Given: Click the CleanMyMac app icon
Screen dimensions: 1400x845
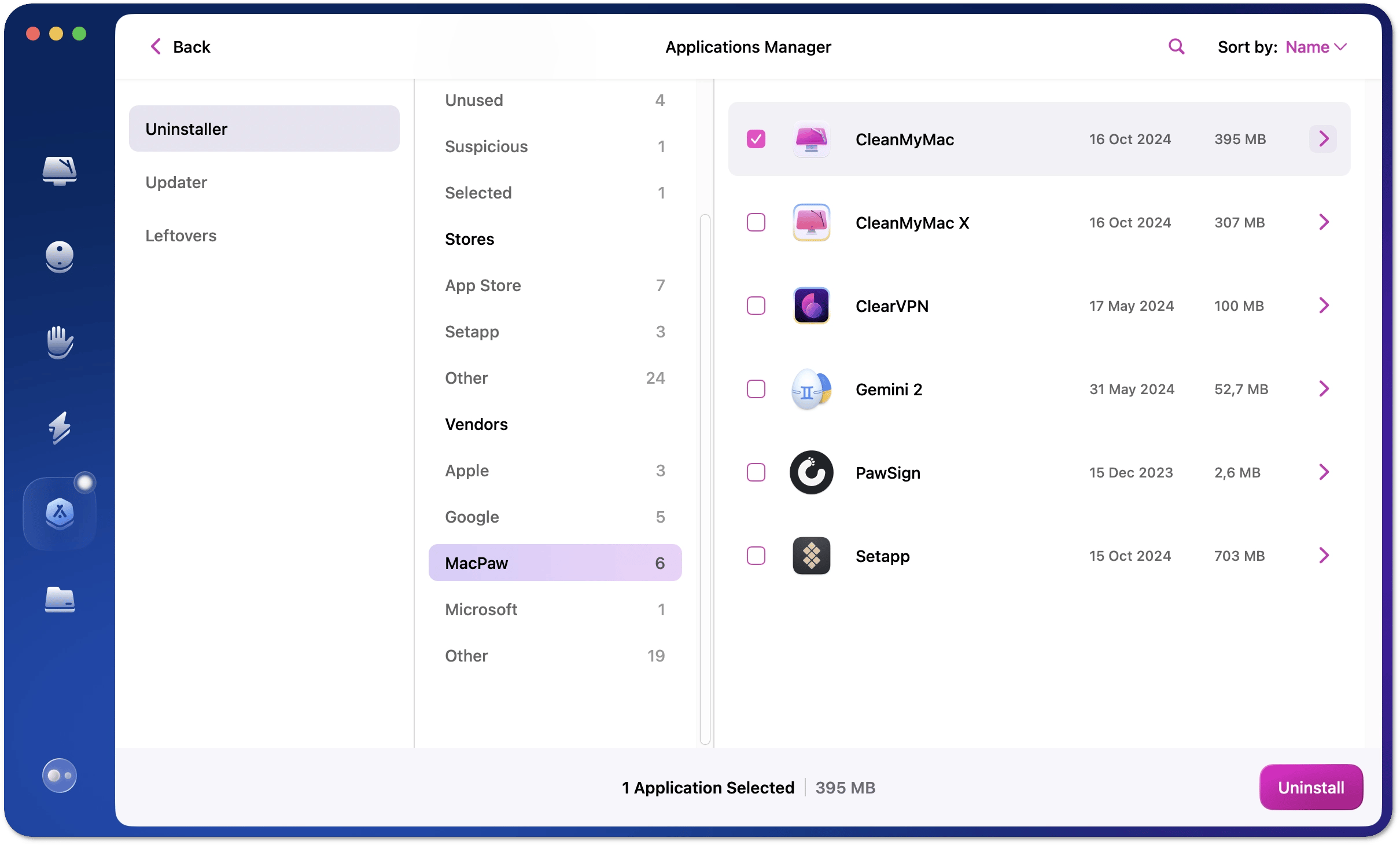Looking at the screenshot, I should click(x=811, y=139).
